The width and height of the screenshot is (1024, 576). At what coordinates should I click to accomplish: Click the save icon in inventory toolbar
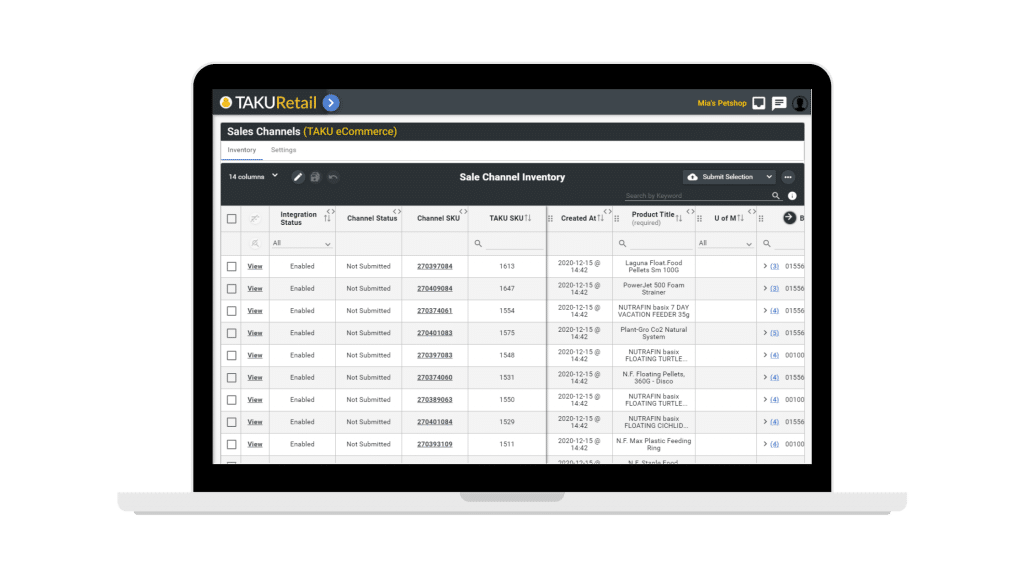coord(315,177)
